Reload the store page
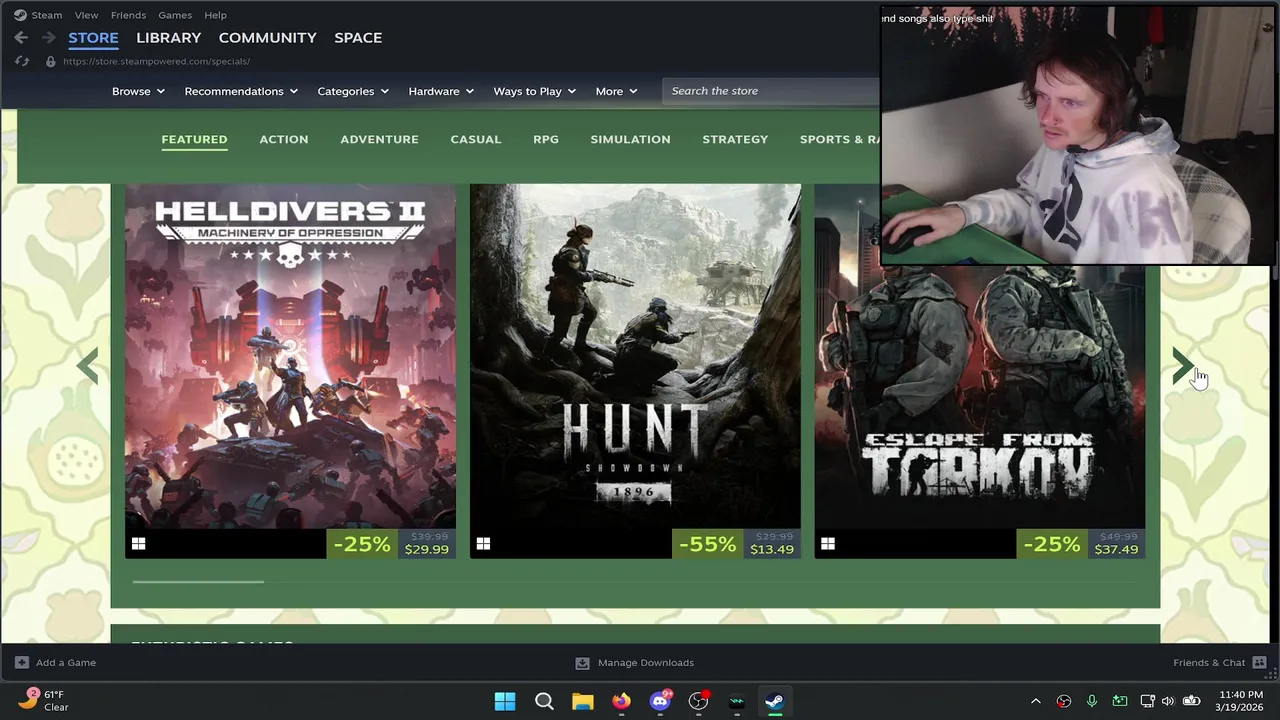This screenshot has height=720, width=1280. tap(22, 61)
